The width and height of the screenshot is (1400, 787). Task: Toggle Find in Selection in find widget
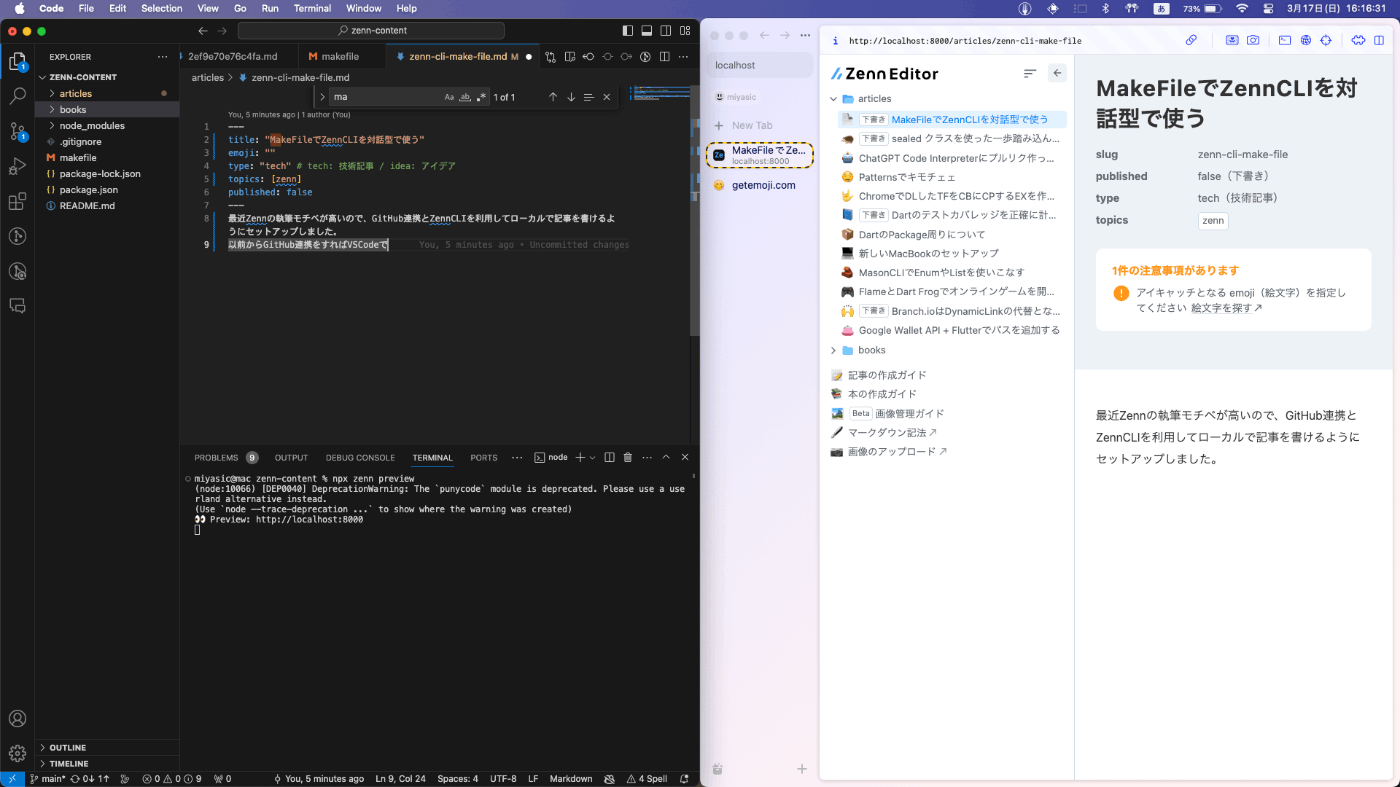pos(588,97)
